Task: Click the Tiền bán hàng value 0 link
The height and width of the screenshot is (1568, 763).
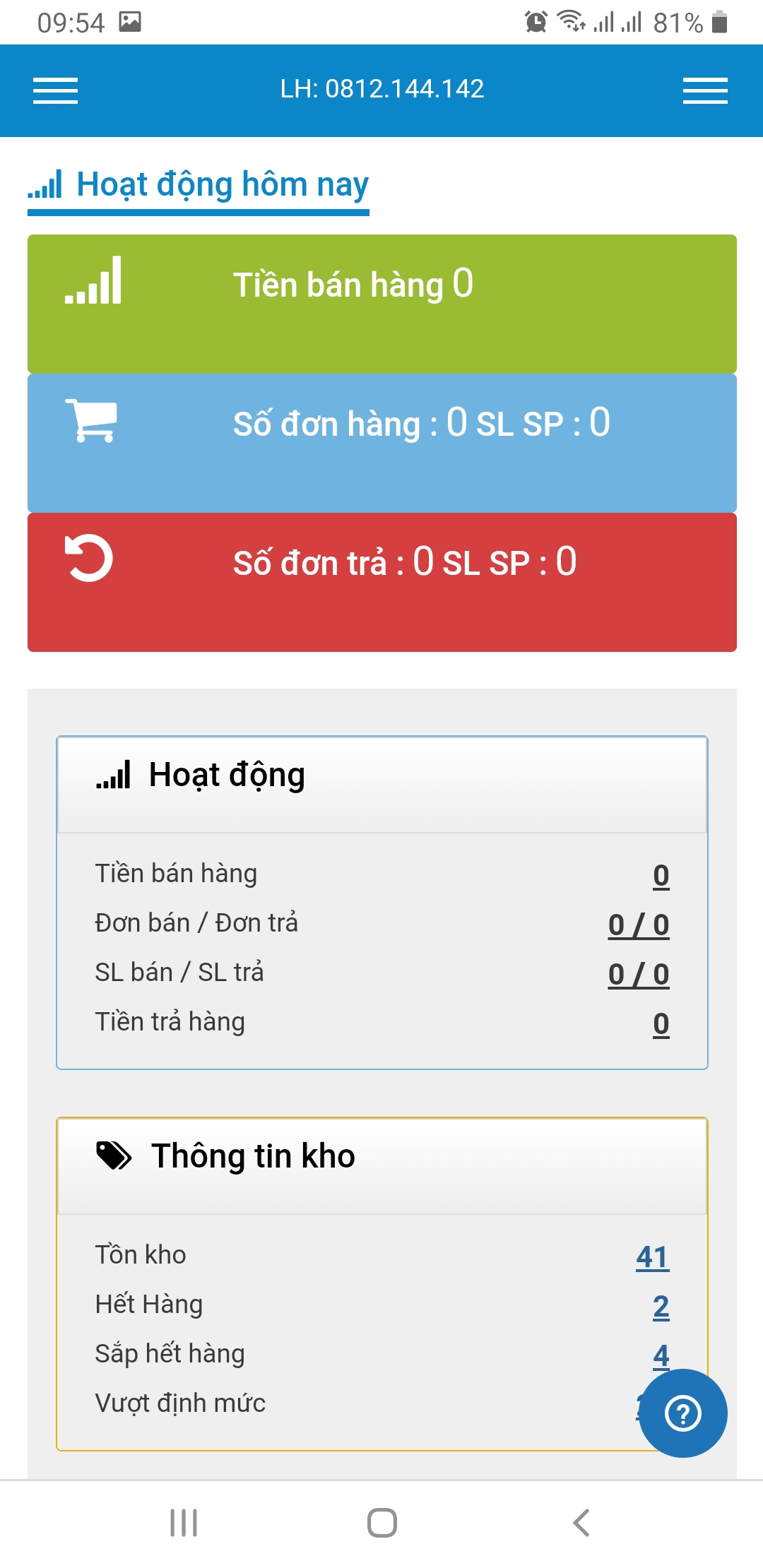Action: [x=661, y=876]
